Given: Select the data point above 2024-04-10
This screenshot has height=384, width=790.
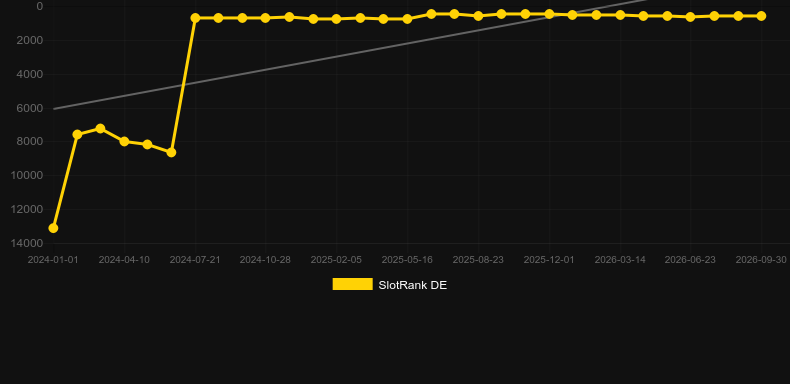Looking at the screenshot, I should click(x=124, y=141).
